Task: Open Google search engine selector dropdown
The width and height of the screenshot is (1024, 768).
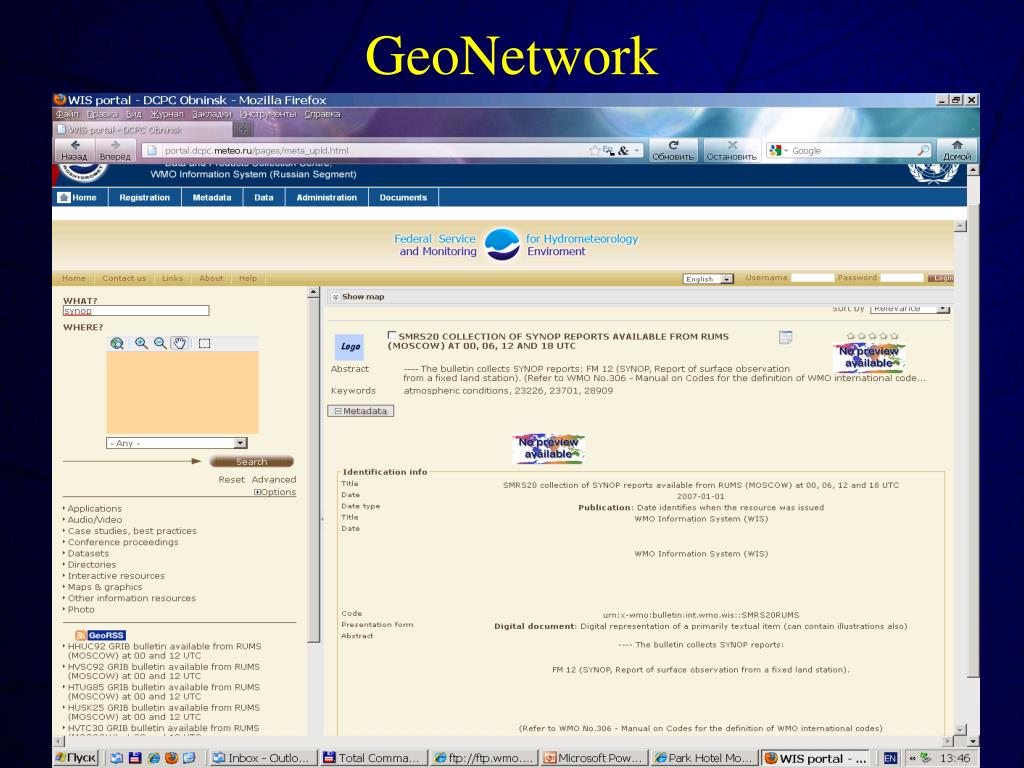Action: coord(778,151)
